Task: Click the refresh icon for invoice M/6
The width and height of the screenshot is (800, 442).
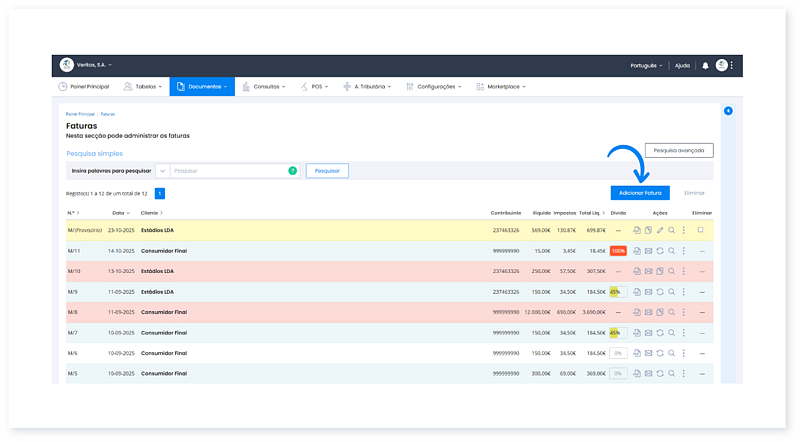Action: pos(659,353)
